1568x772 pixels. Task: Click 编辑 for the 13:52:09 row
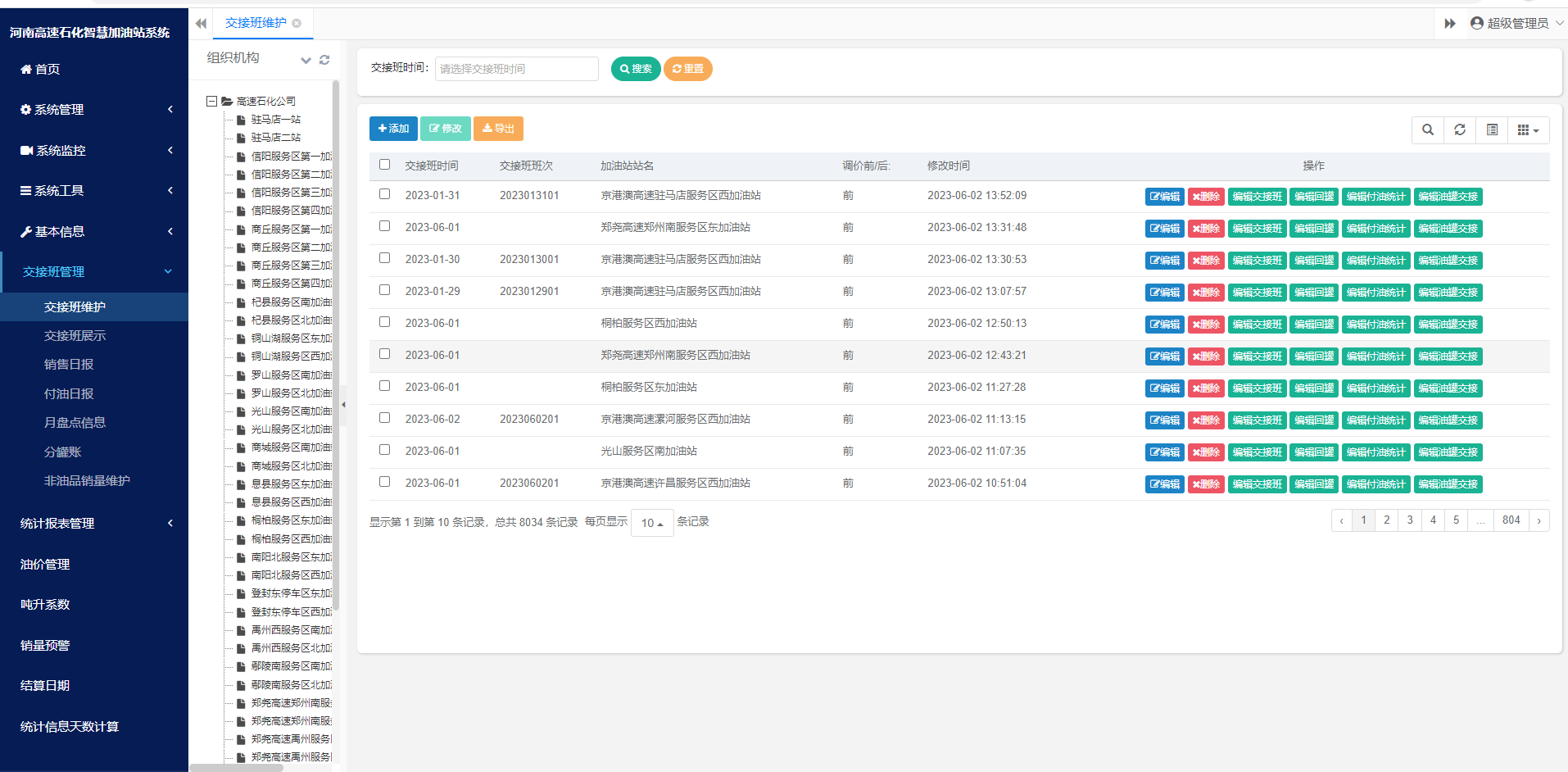click(x=1165, y=197)
